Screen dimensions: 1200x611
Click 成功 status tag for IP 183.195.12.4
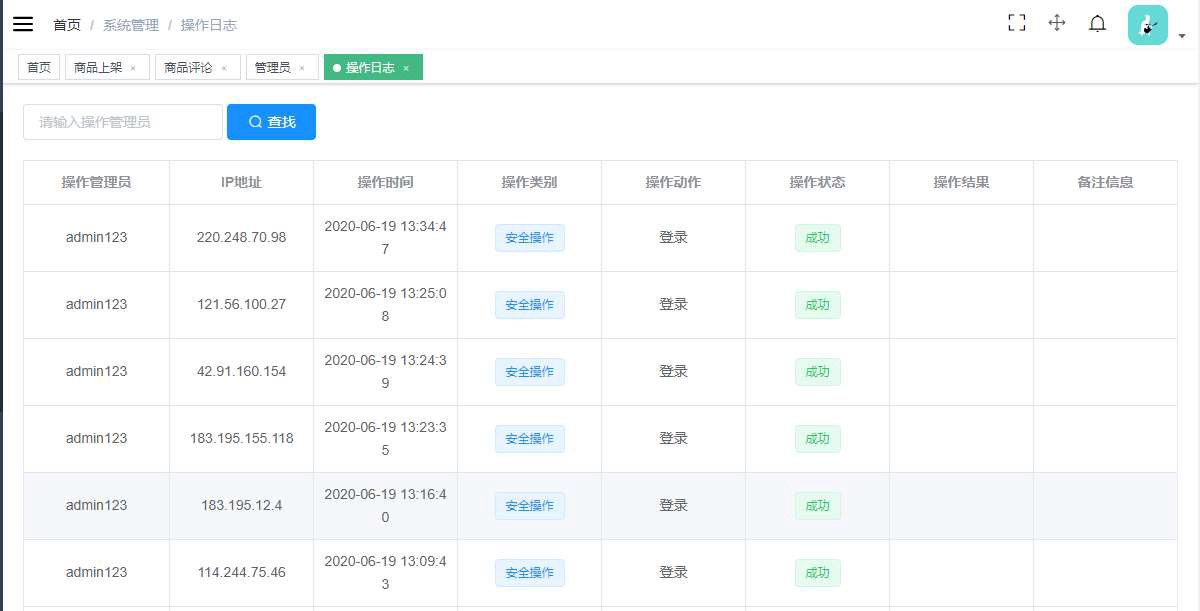tap(817, 506)
